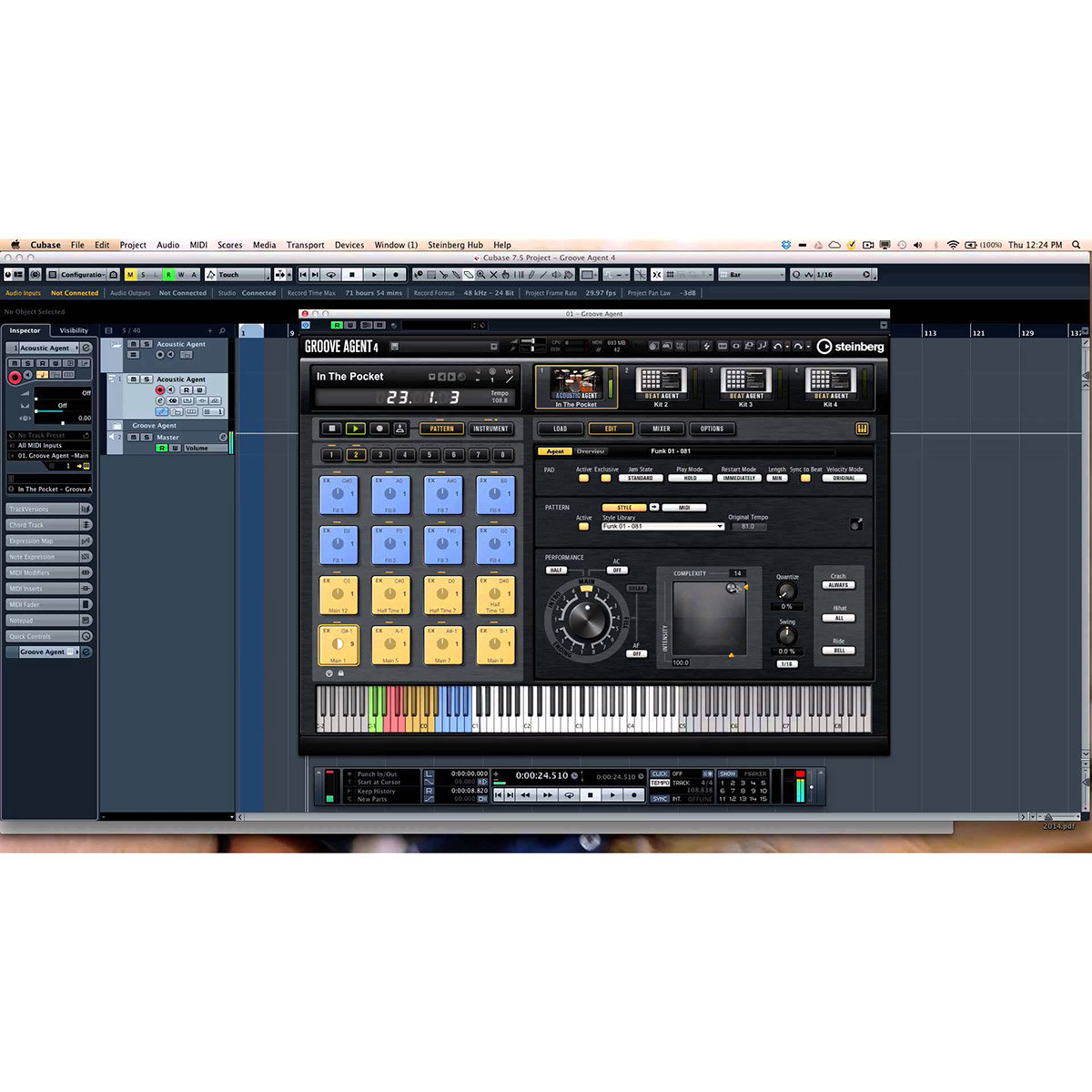Switch to Instrument mode in Groove Agent
The width and height of the screenshot is (1092, 1092).
tap(491, 429)
